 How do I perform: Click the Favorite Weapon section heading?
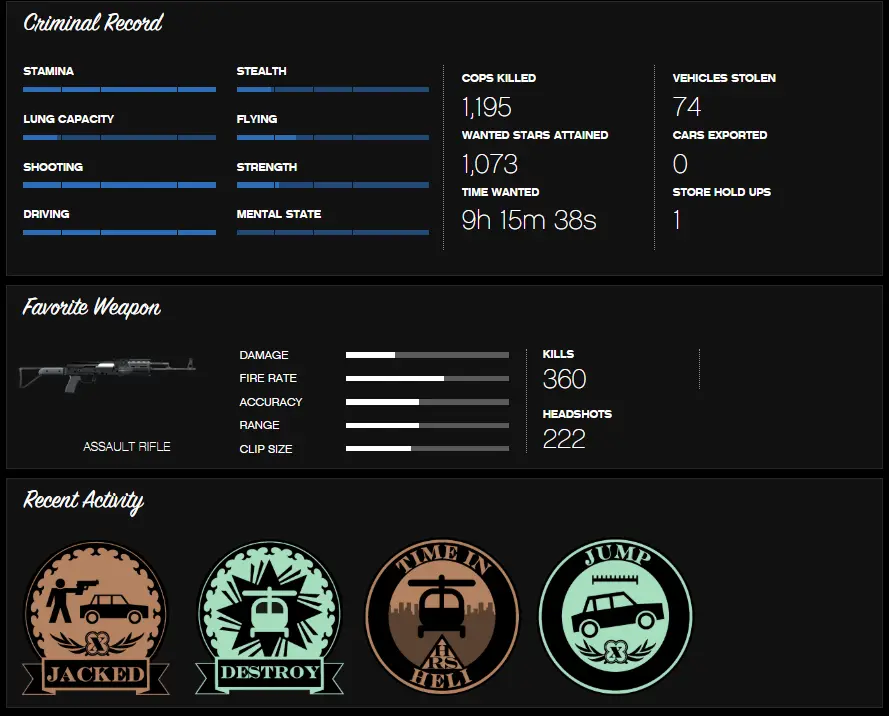click(92, 307)
